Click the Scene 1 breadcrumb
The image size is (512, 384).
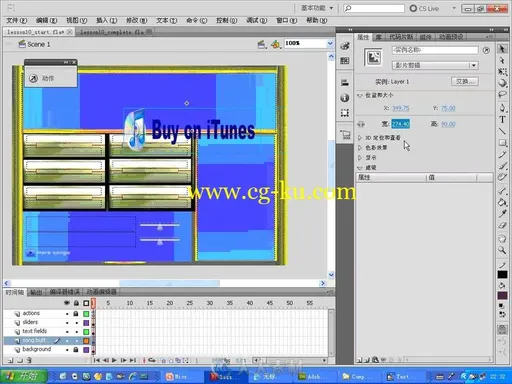[x=34, y=44]
